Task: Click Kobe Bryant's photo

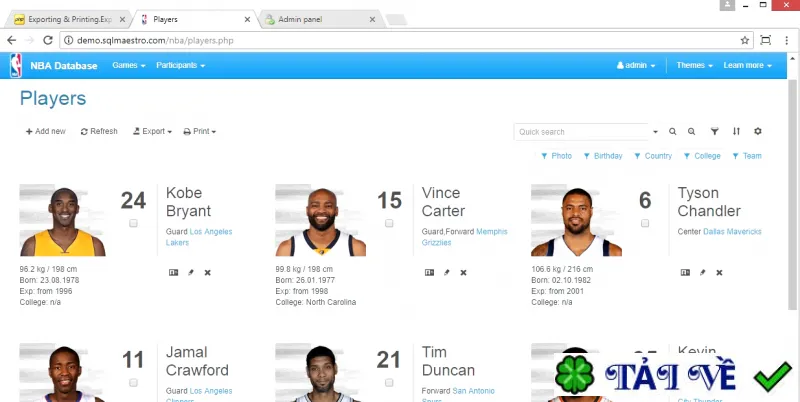Action: point(62,220)
